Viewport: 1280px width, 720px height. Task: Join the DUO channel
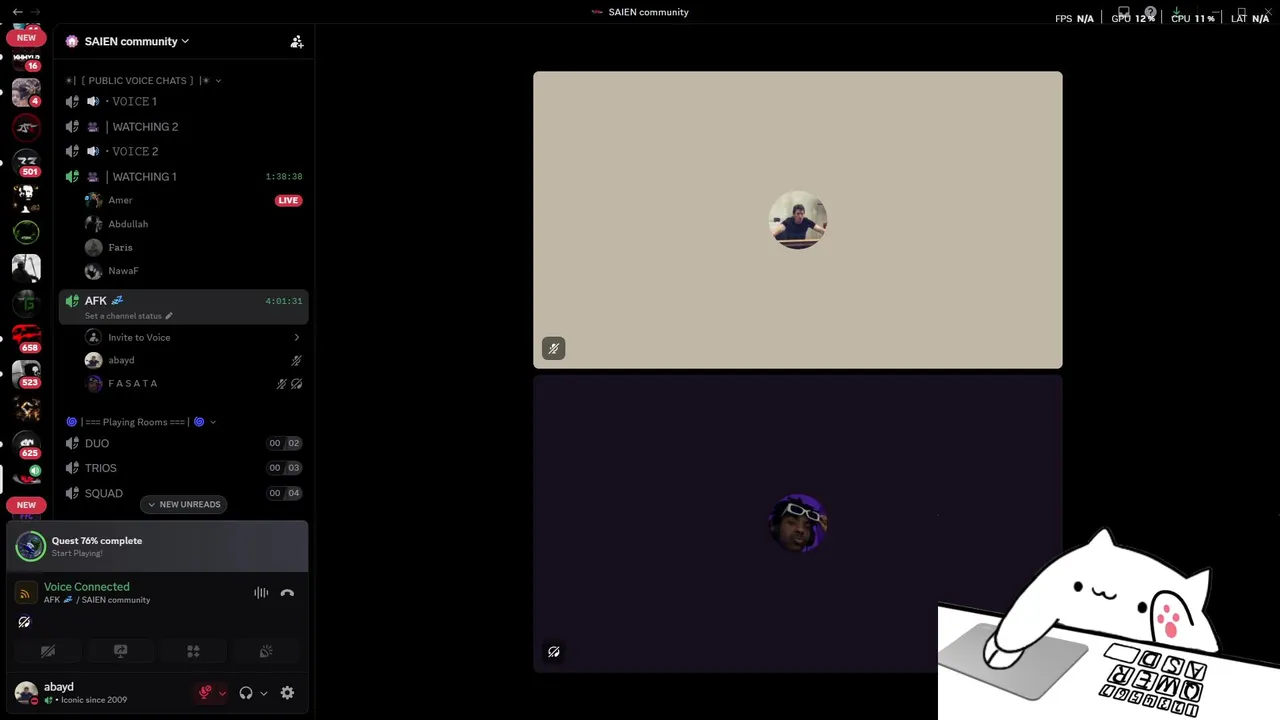tap(184, 443)
